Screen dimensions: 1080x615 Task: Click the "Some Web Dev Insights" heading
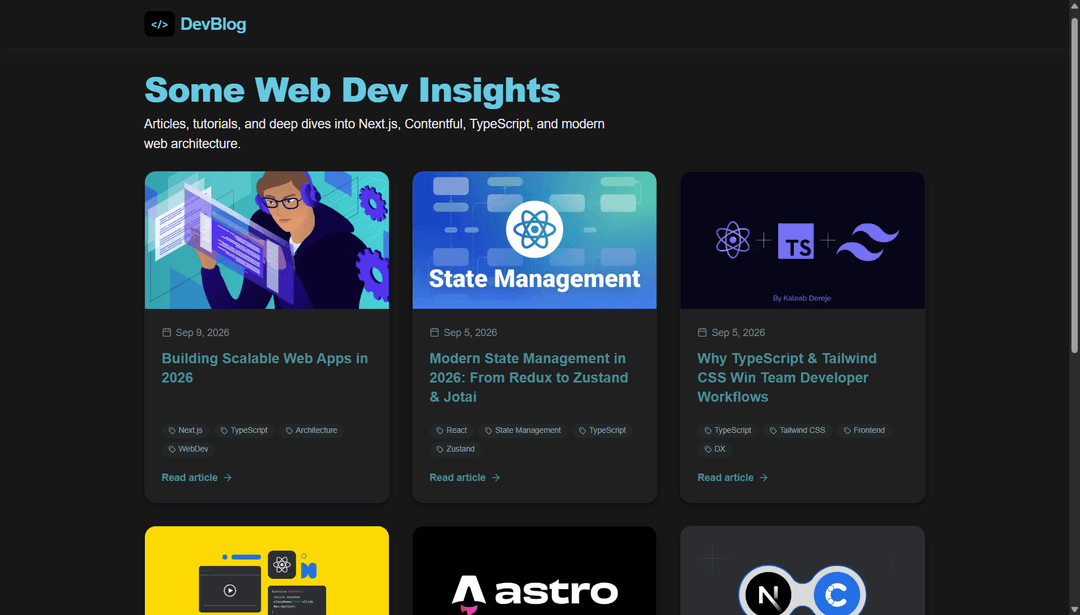point(352,90)
